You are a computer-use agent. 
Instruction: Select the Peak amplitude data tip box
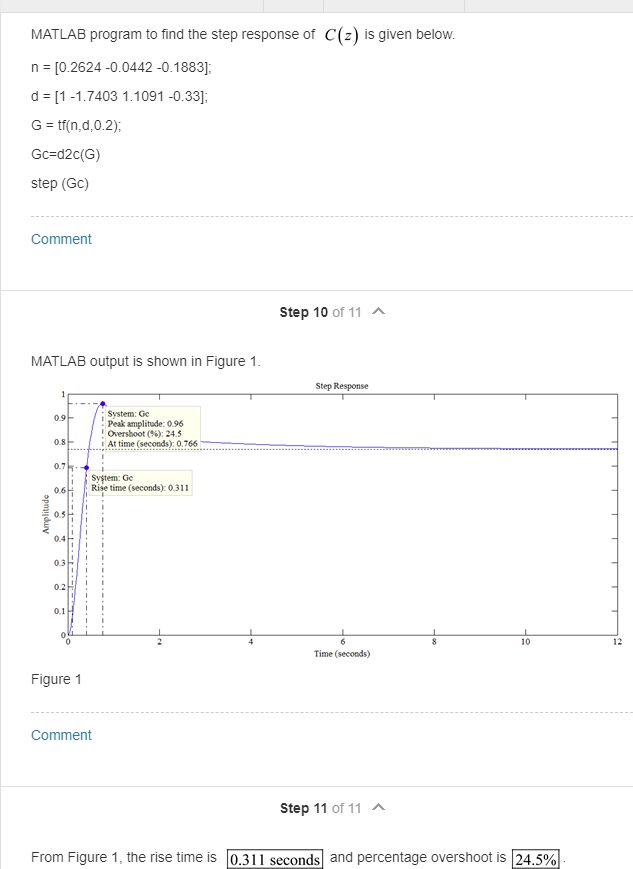152,428
